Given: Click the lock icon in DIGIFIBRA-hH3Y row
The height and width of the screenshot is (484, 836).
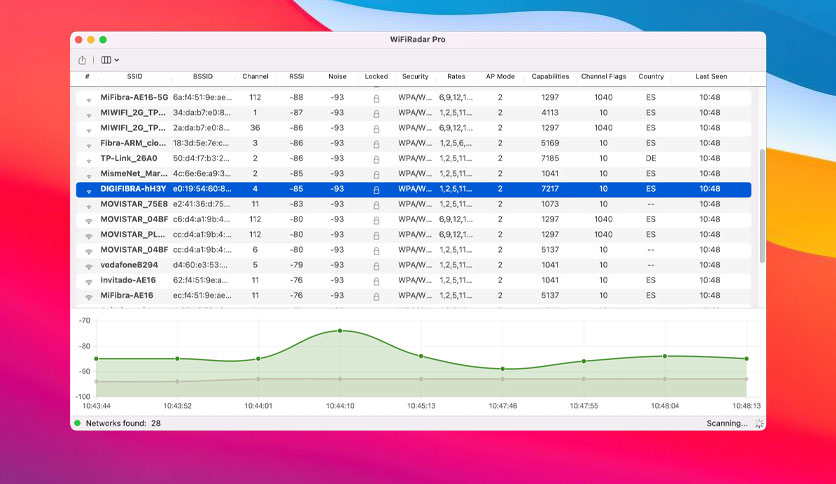Looking at the screenshot, I should coord(376,190).
